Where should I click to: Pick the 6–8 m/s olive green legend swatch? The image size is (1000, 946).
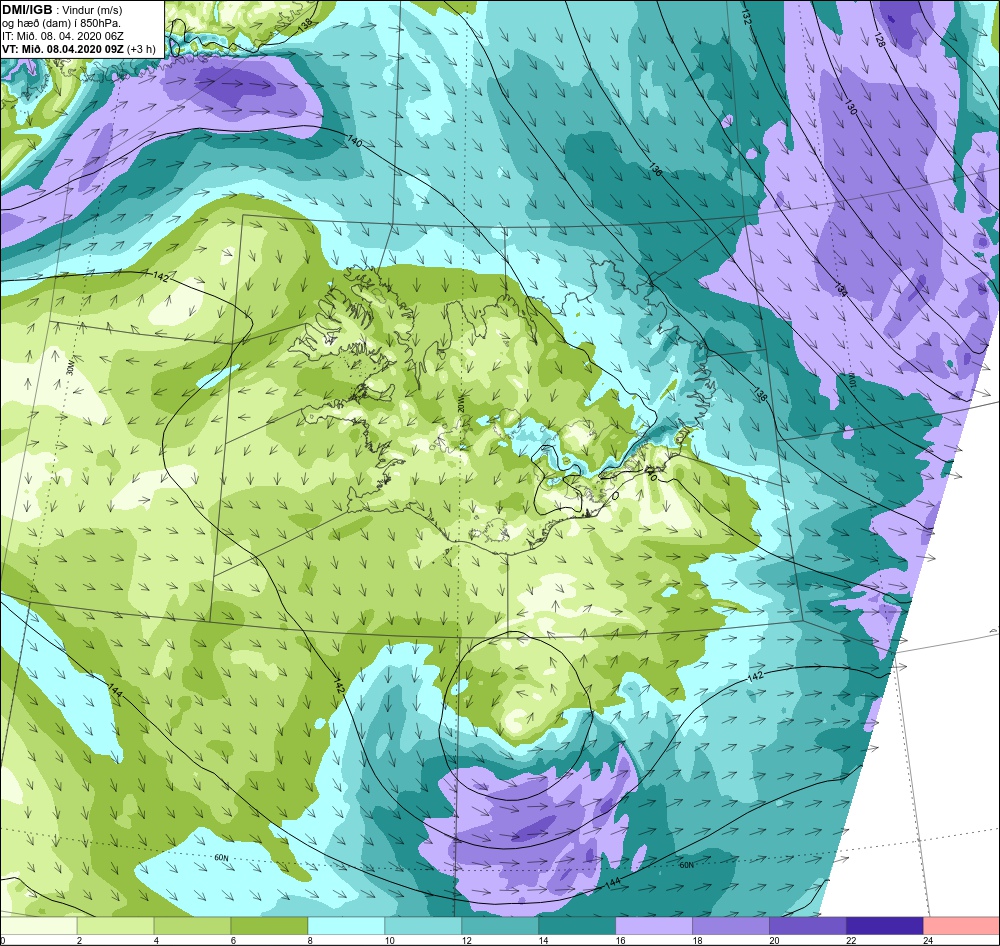(x=269, y=925)
